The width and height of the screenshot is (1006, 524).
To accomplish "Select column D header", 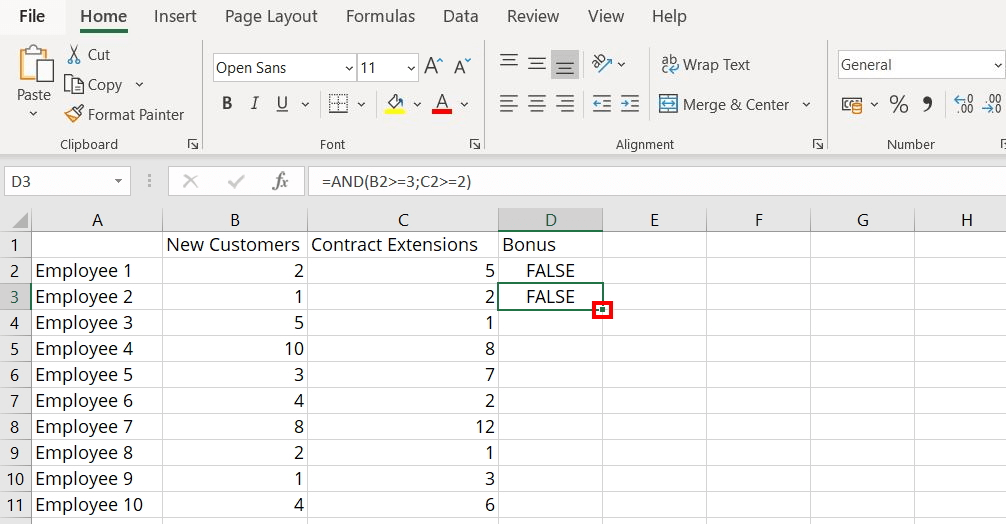I will pos(550,220).
